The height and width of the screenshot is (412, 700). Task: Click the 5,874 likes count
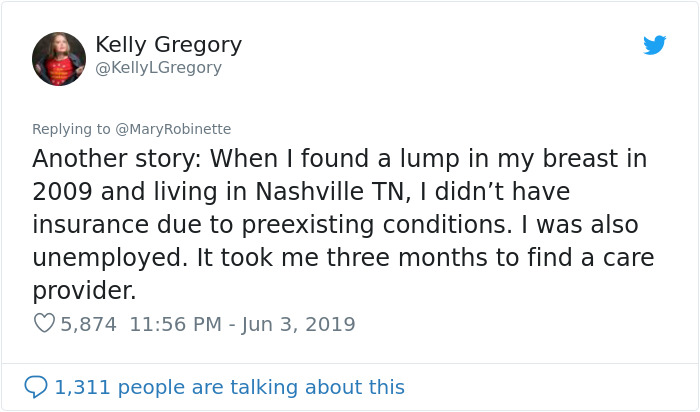point(89,324)
